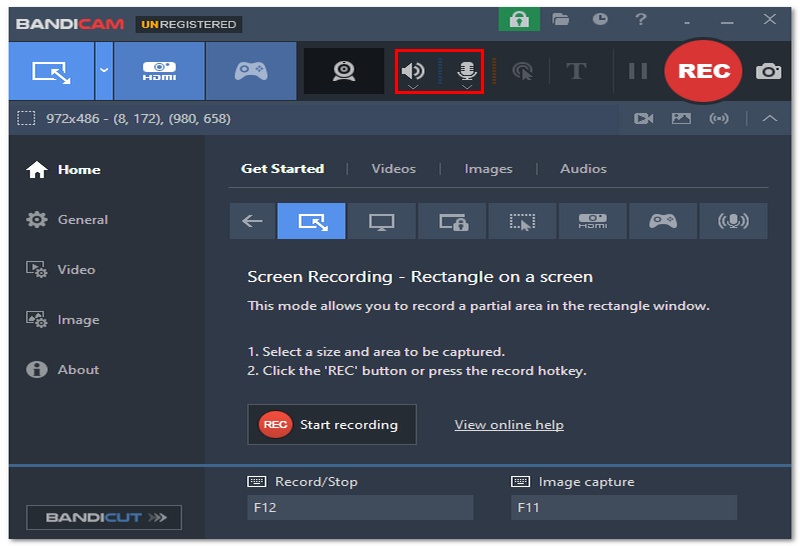Click the big red REC button
The image size is (800, 546).
704,71
